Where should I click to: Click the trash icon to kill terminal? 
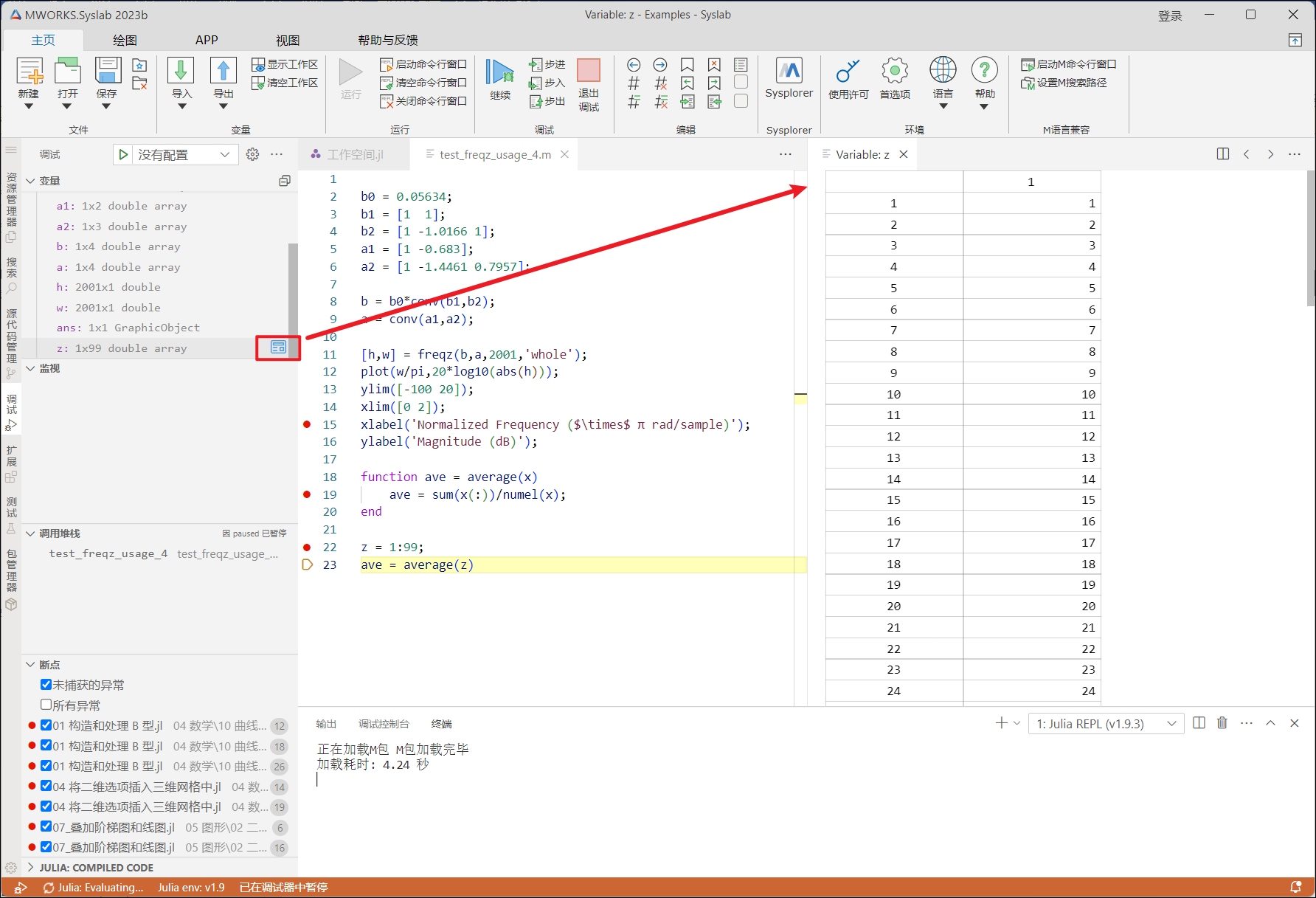[x=1222, y=723]
